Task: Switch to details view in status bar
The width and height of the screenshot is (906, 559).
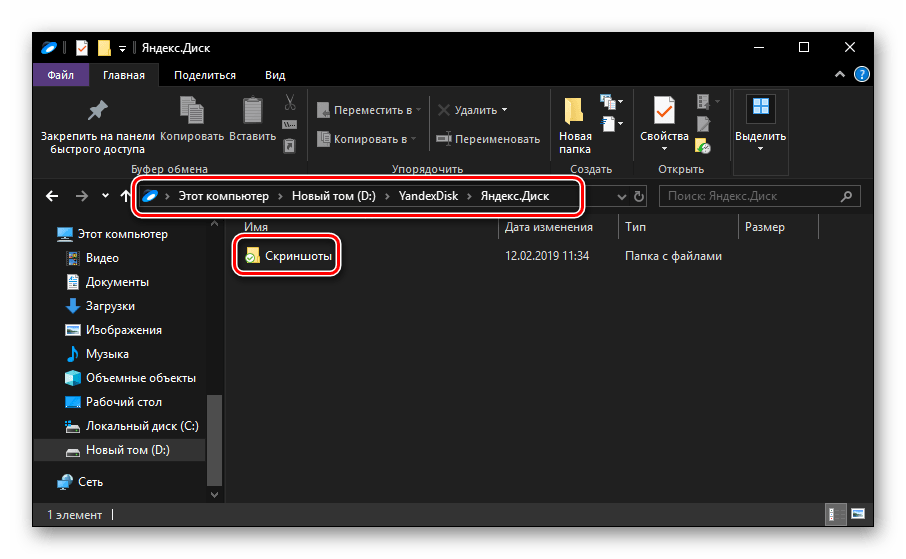Action: 834,514
